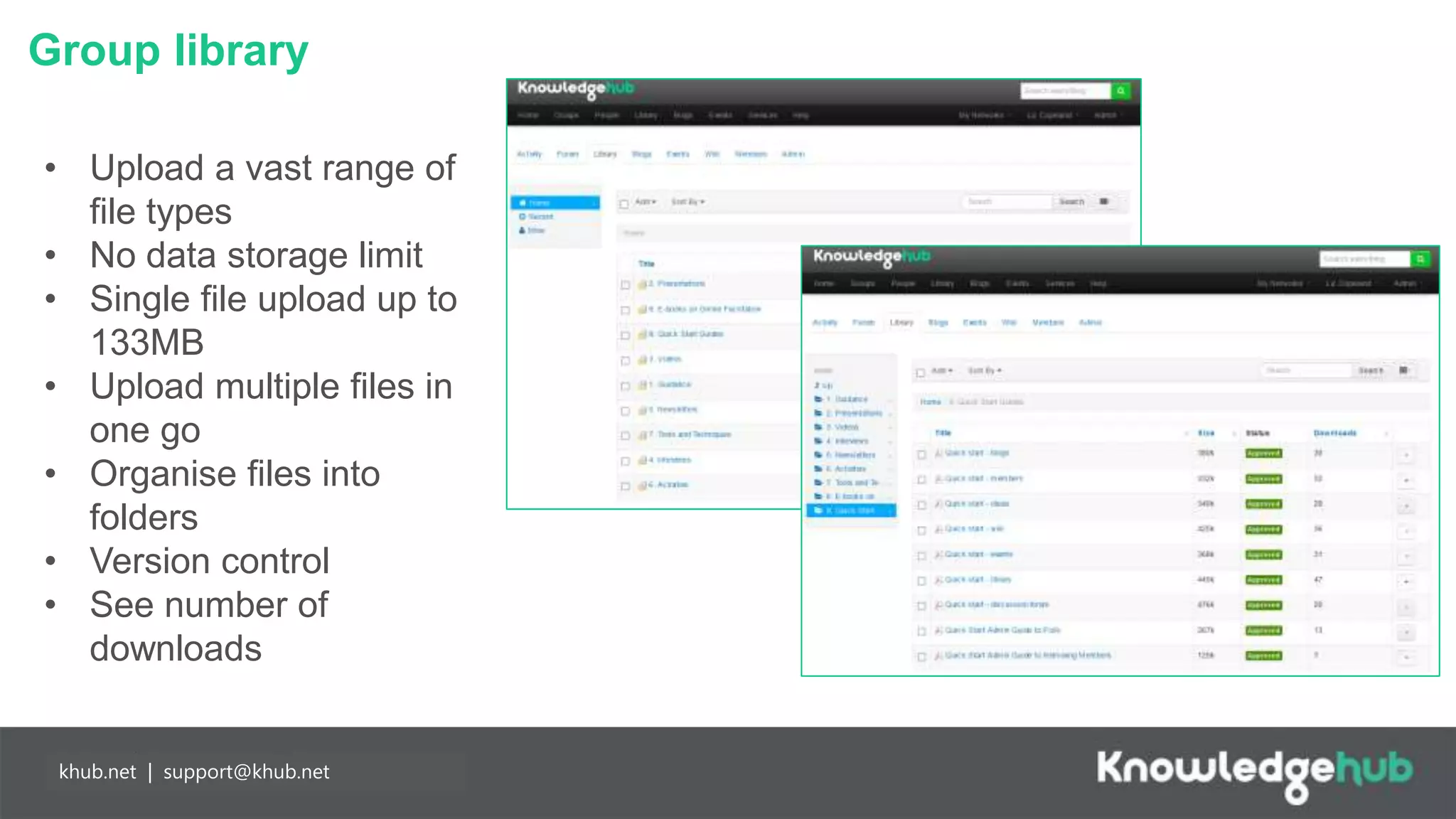Screen dimensions: 1456x819
Task: Click Search everything field in front header
Action: click(x=1366, y=259)
